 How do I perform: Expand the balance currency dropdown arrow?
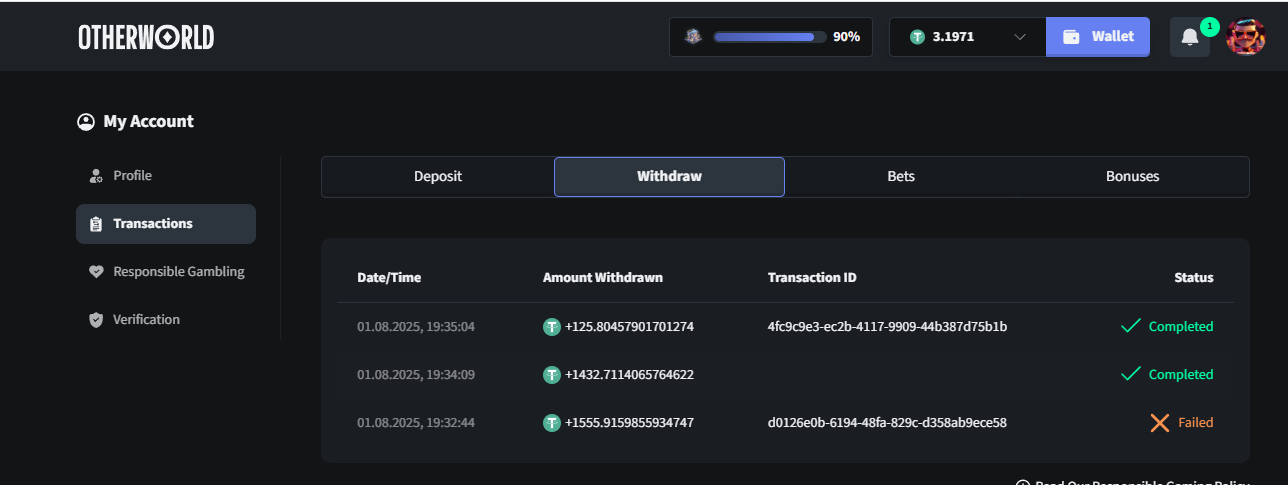tap(1020, 37)
